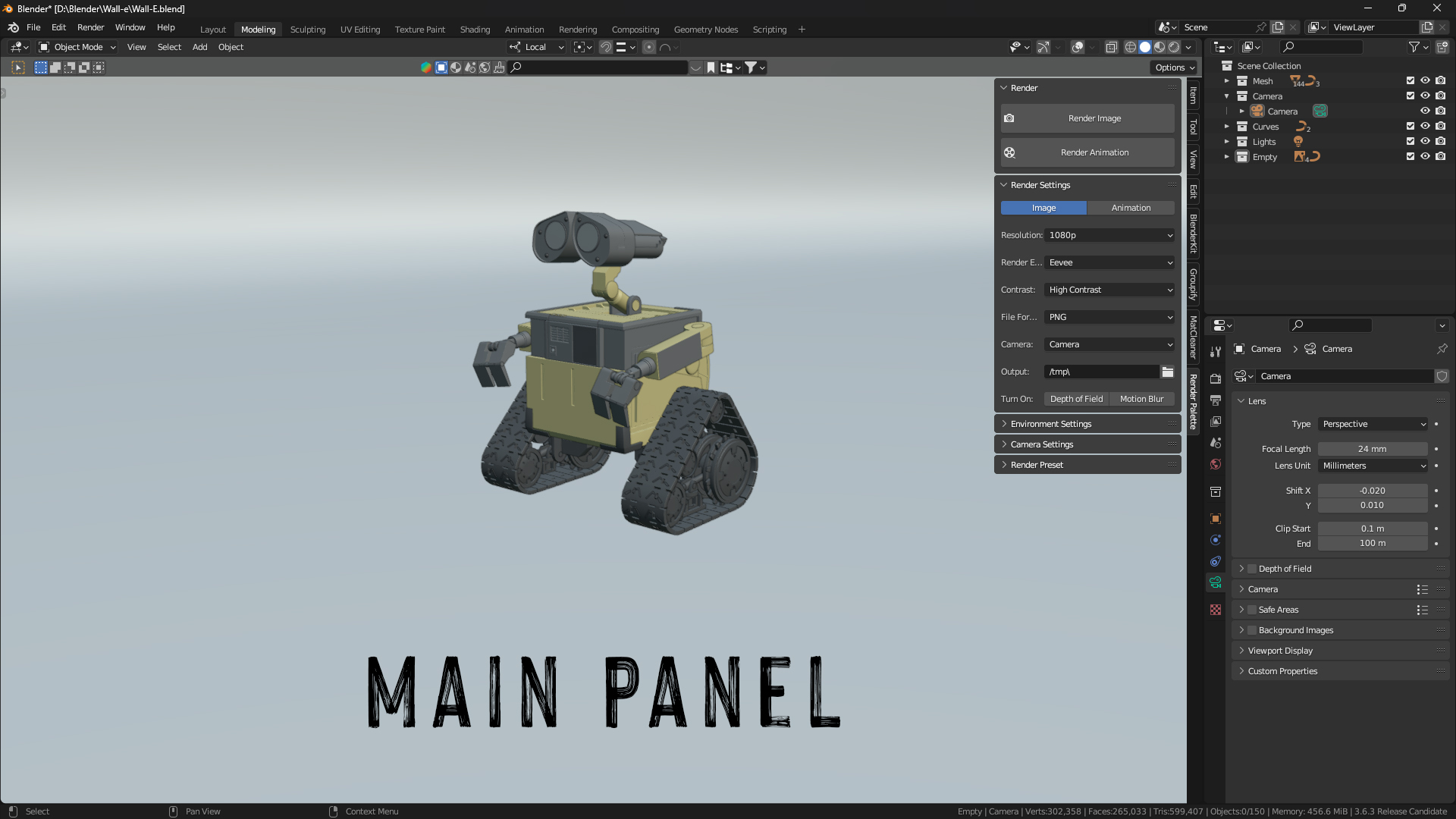Open the Contrast High Contrast dropdown
The height and width of the screenshot is (819, 1456).
1110,290
